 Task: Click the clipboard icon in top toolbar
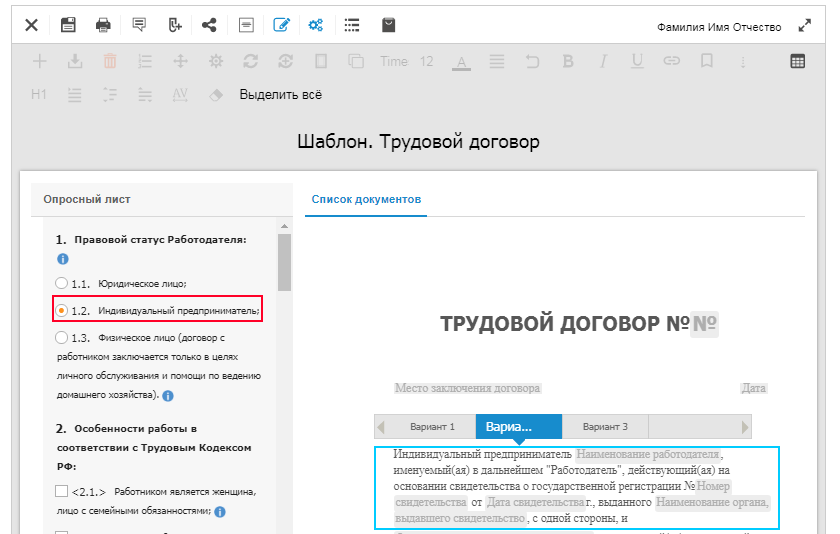click(388, 25)
